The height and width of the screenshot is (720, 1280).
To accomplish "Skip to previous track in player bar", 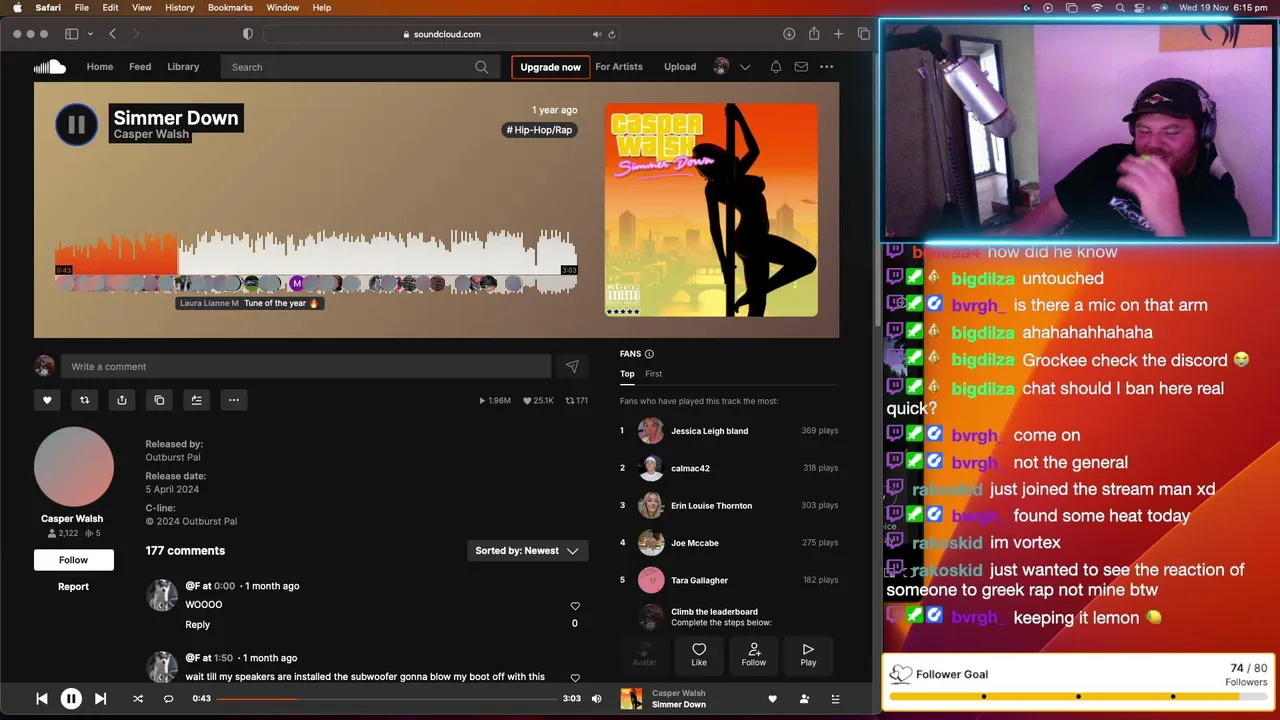I will pos(41,699).
